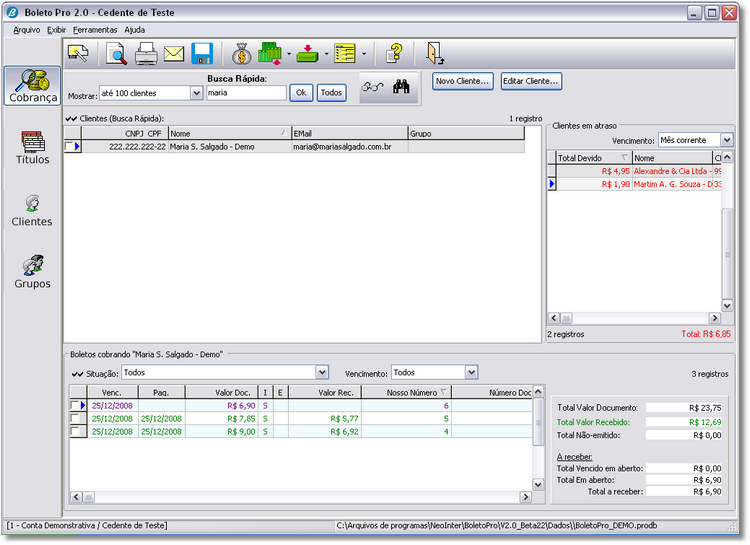Click the boletos table horizontal scrollbar right arrow
The height and width of the screenshot is (545, 750).
click(x=526, y=497)
